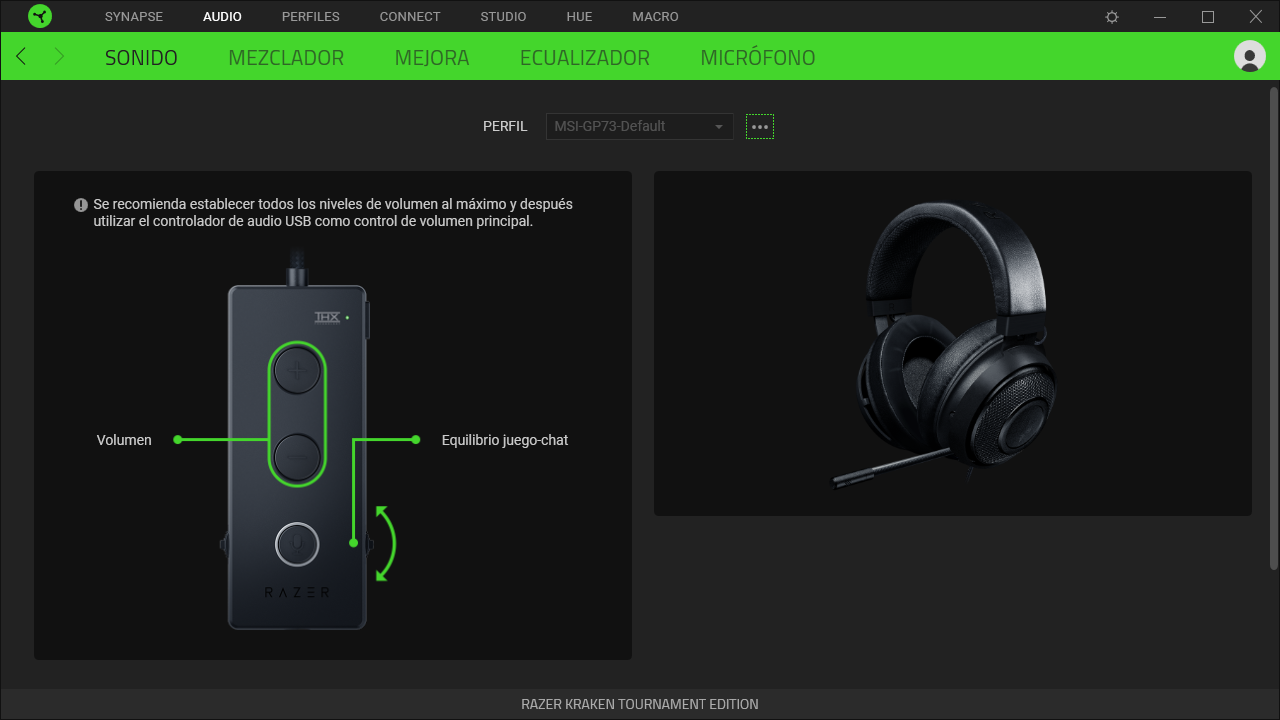
Task: Click the Volumen label
Action: (x=124, y=440)
